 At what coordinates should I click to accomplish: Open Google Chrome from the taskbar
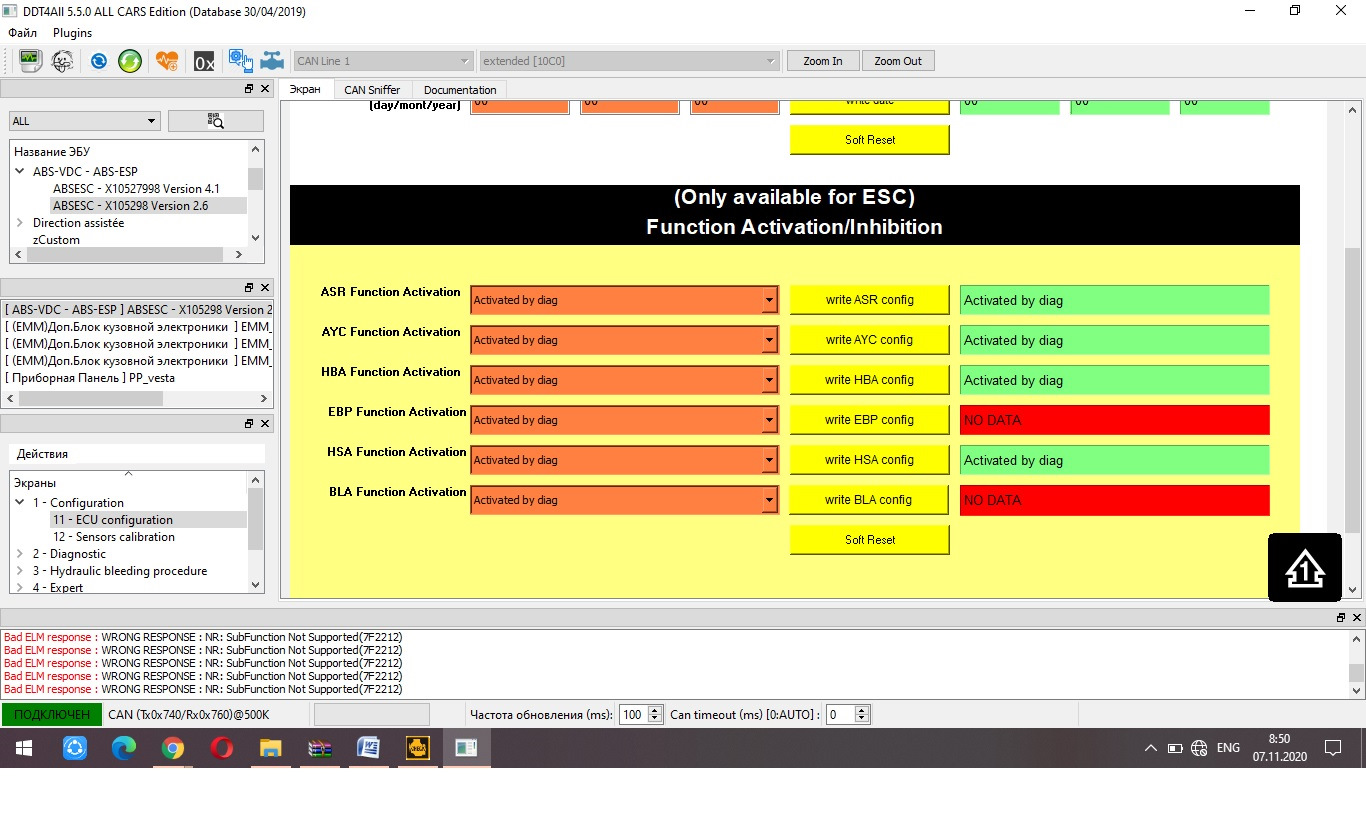(173, 748)
